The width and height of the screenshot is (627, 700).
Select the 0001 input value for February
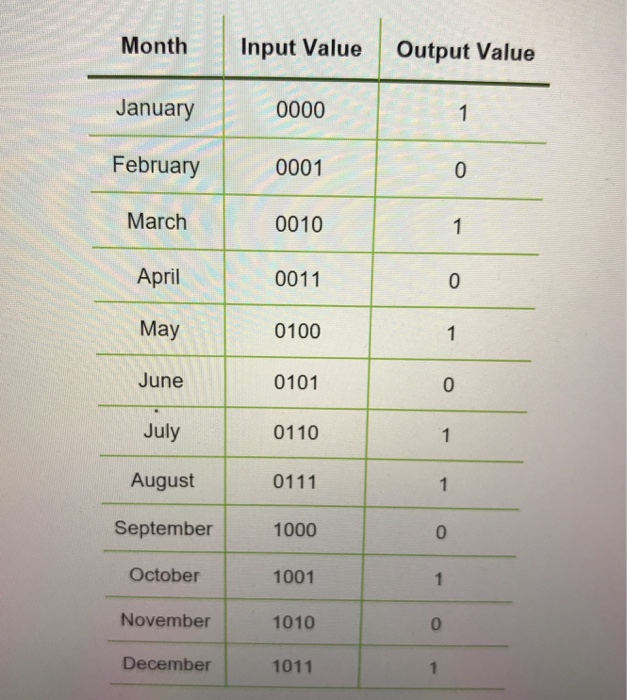(x=299, y=168)
